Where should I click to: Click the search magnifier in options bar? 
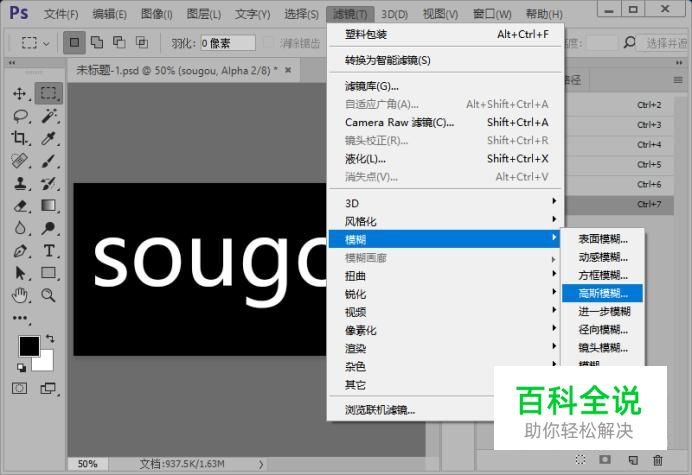(x=630, y=42)
